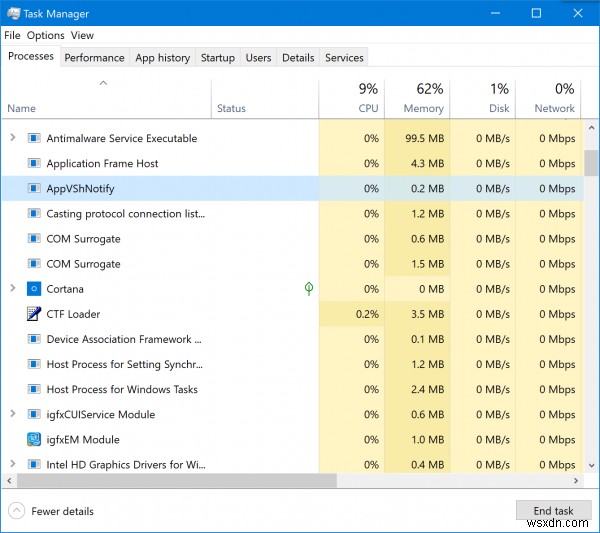Click the green leaf suspended icon for Cortana
This screenshot has height=533, width=600.
(309, 289)
